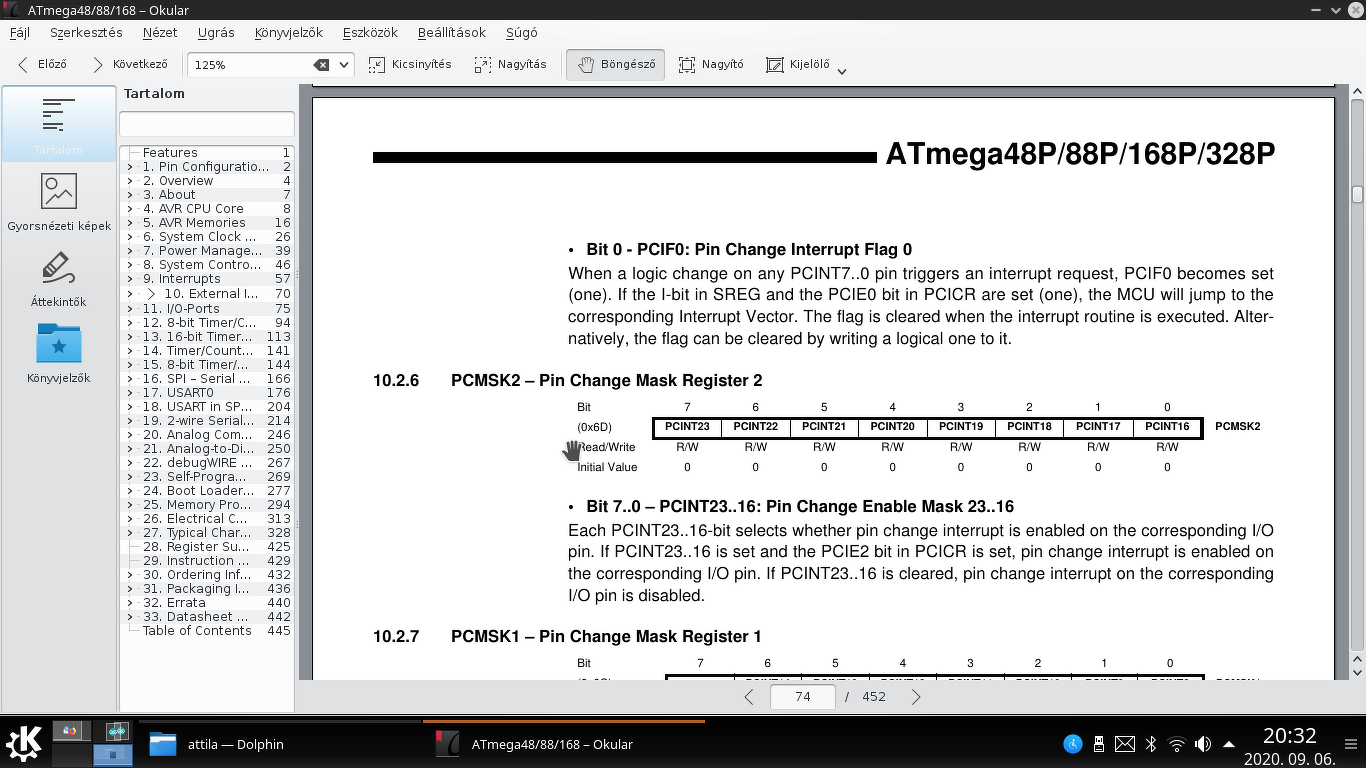The width and height of the screenshot is (1366, 768).
Task: Click the page number field showing 74
Action: tap(803, 697)
